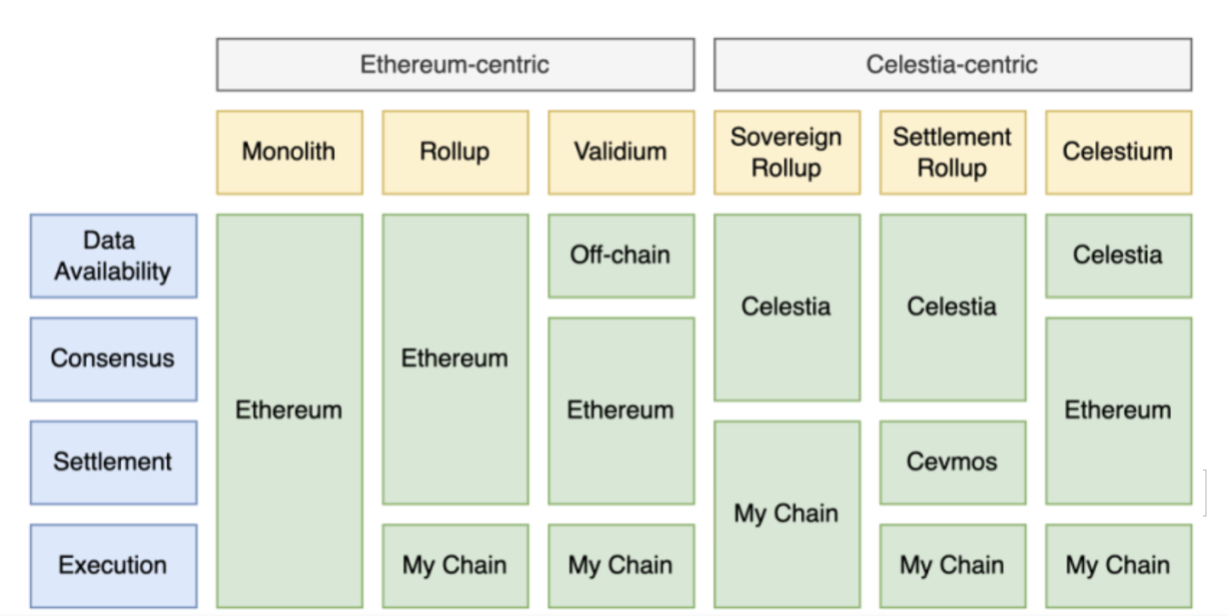This screenshot has width=1228, height=616.
Task: Click the Settlement Rollup column header
Action: tap(952, 152)
